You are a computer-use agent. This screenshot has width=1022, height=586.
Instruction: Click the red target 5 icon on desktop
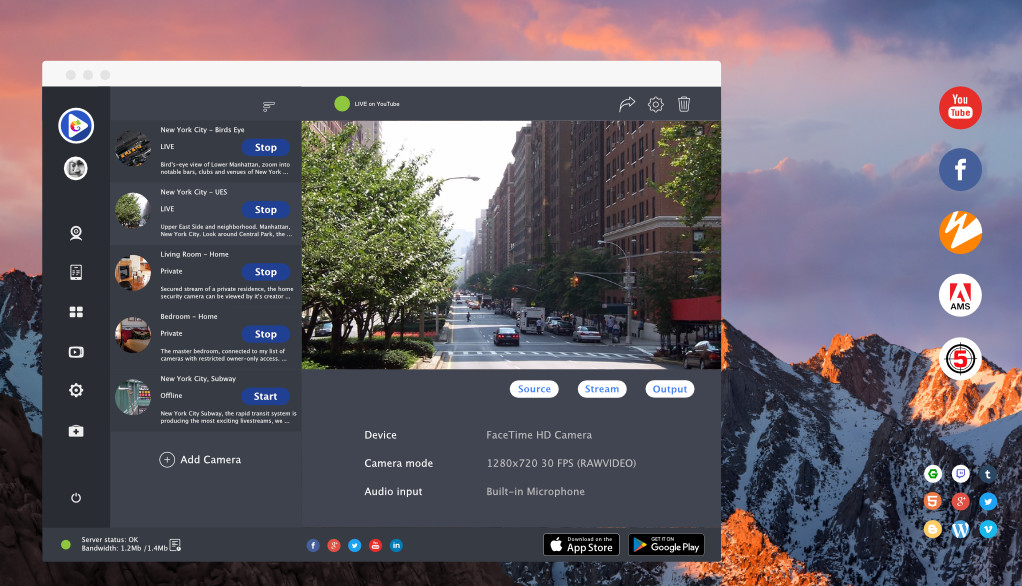tap(960, 359)
